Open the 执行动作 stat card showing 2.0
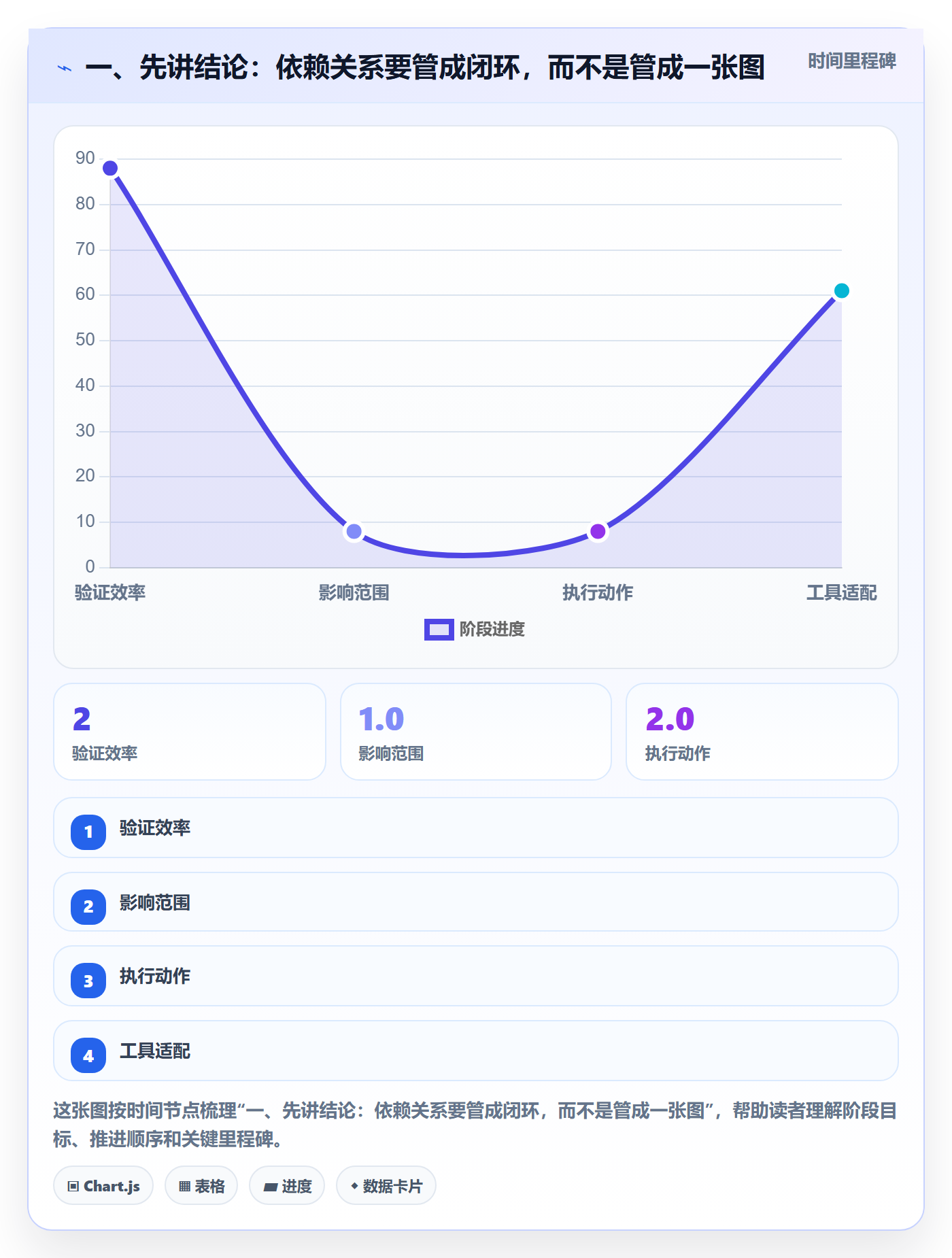 click(762, 732)
